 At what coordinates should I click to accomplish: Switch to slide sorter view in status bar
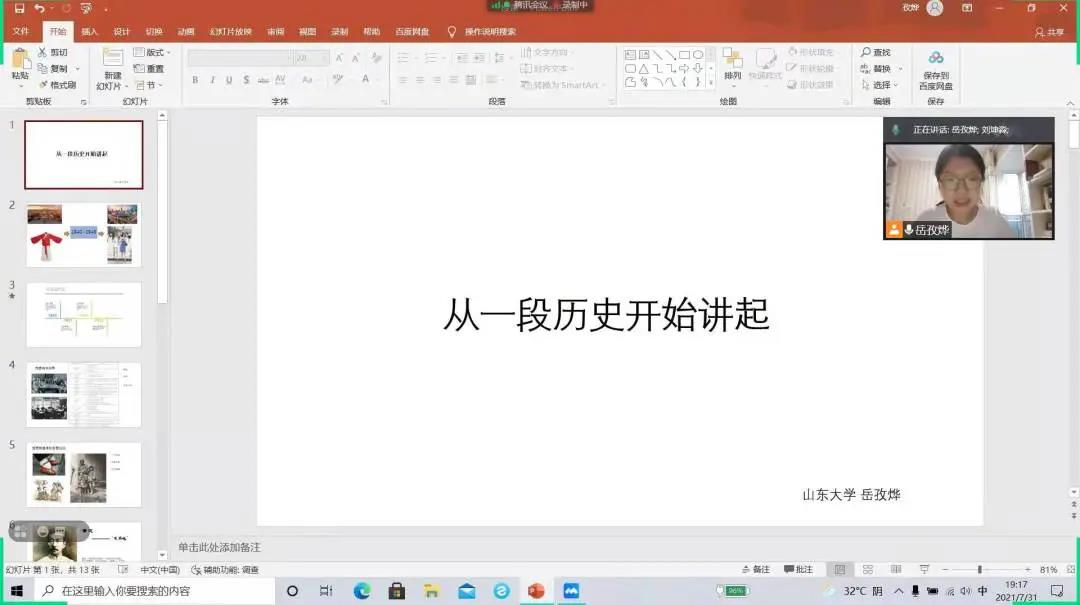[868, 569]
